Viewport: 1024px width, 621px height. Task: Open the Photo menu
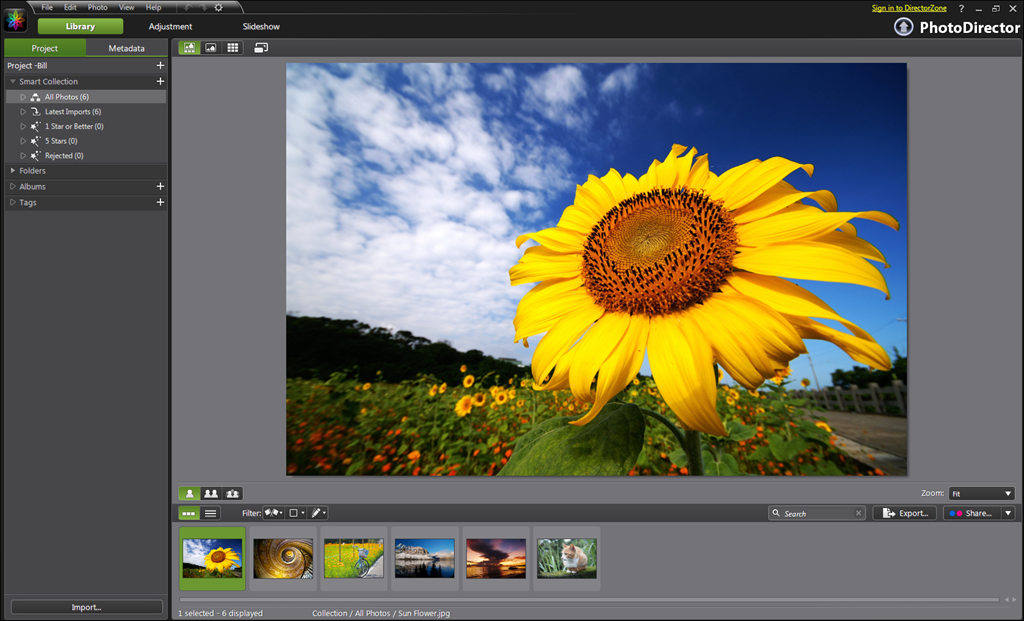(97, 7)
